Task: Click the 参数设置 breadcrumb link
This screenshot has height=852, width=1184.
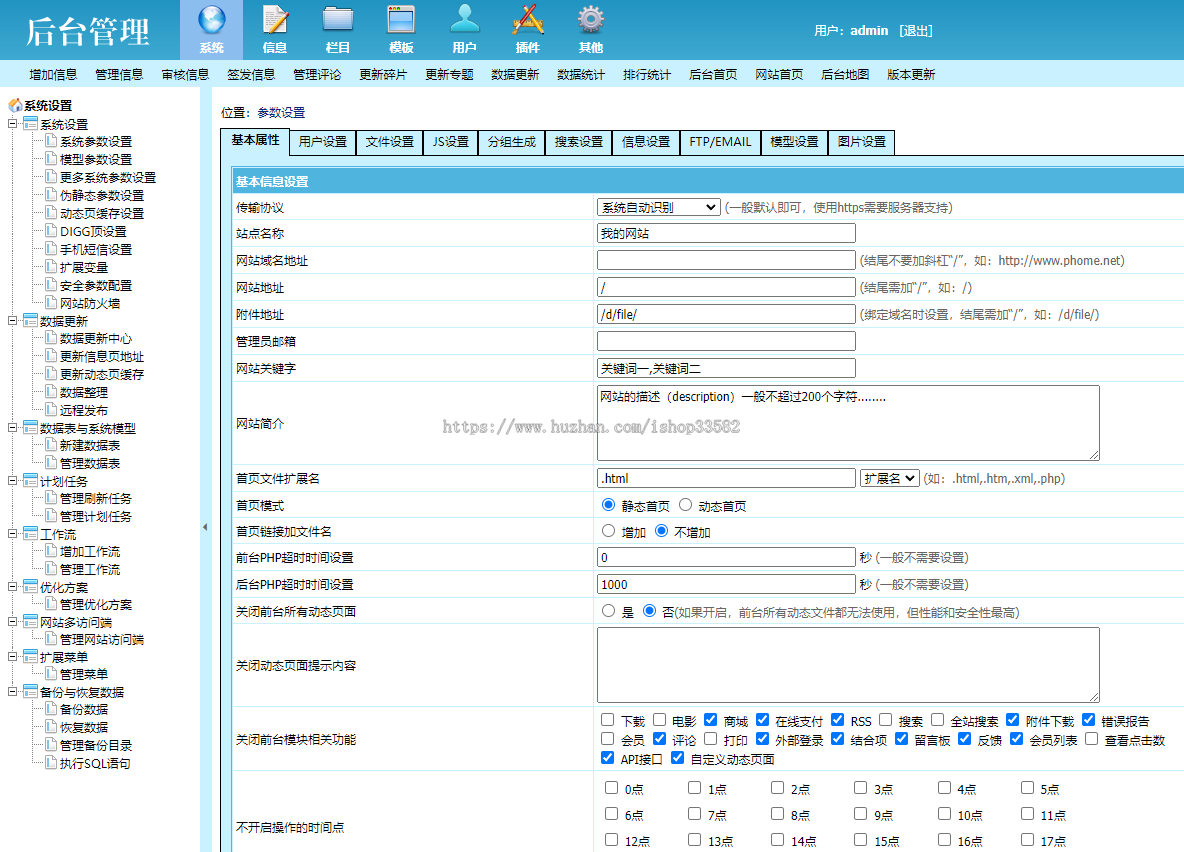Action: tap(281, 112)
